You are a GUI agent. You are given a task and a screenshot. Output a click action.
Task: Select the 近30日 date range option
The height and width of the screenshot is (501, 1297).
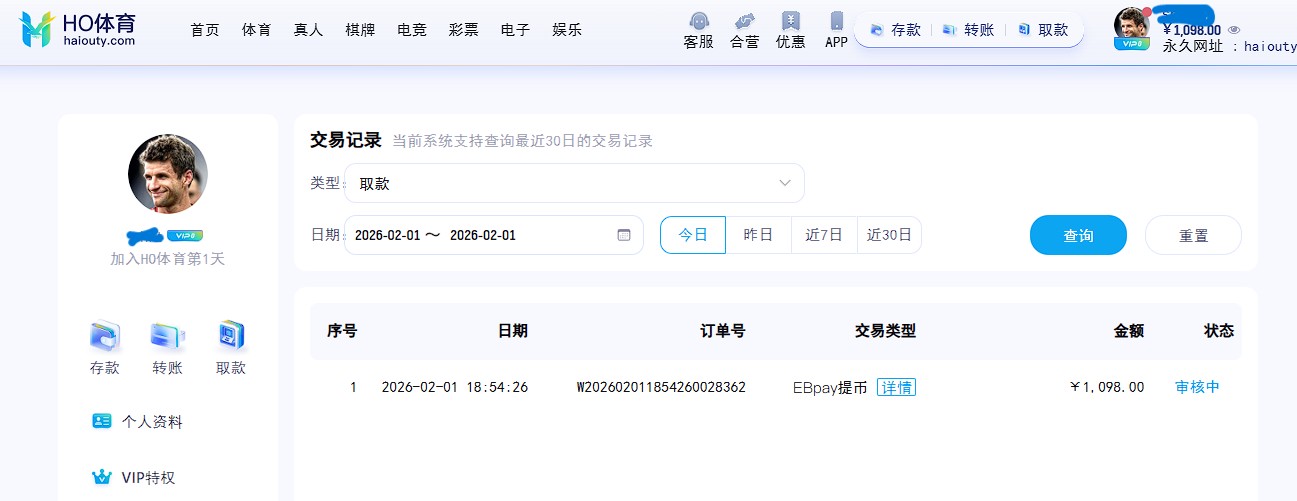(889, 235)
